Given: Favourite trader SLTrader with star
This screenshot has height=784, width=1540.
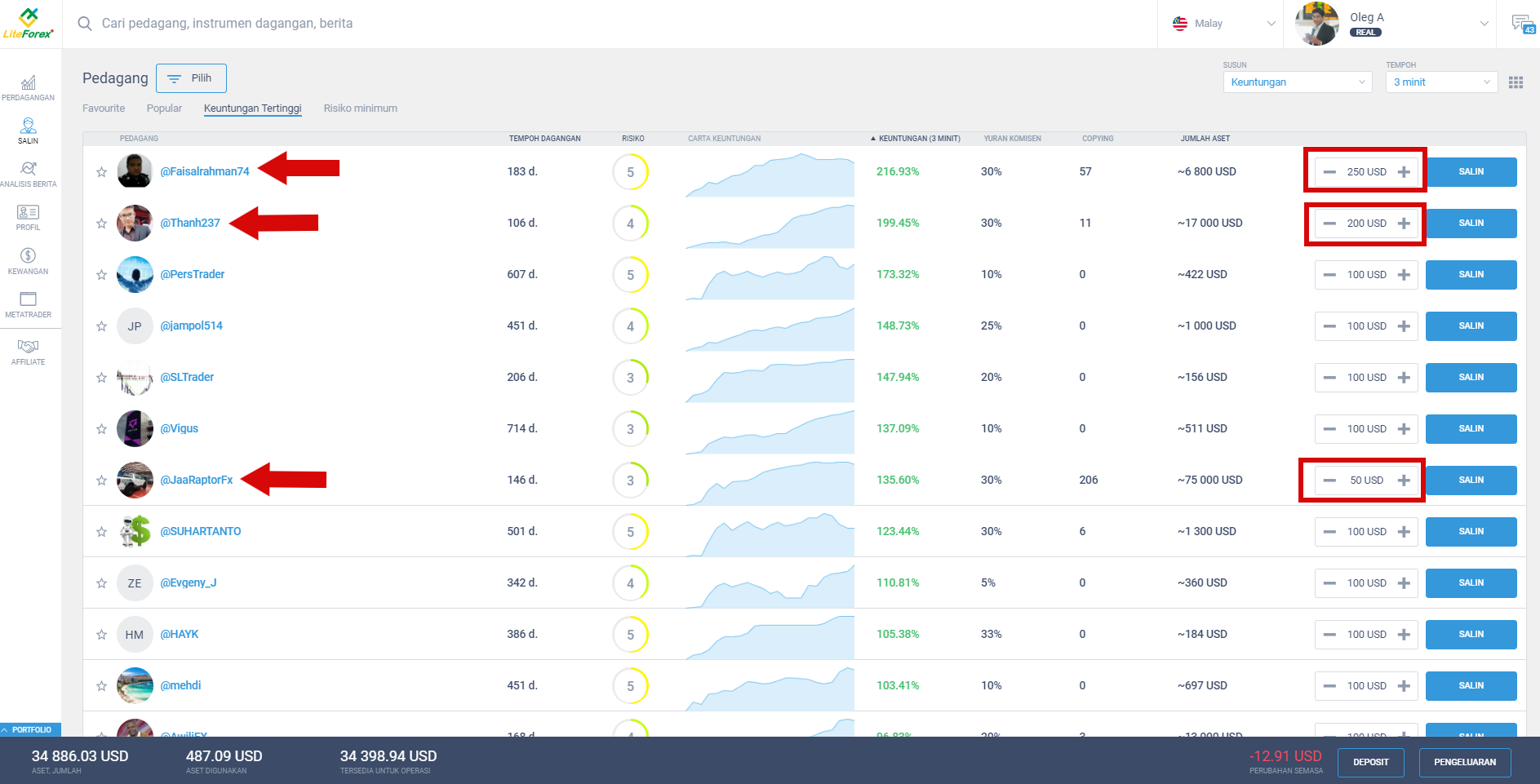Looking at the screenshot, I should pos(101,378).
